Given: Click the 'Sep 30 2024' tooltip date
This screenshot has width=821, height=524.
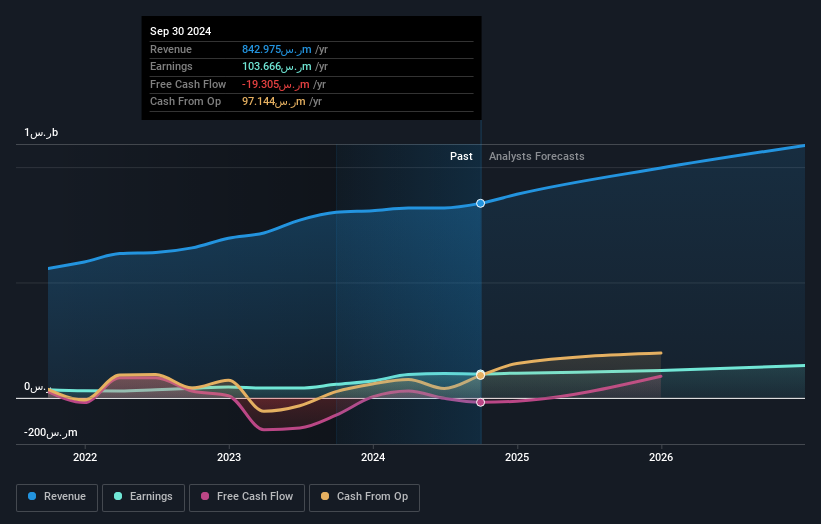Looking at the screenshot, I should click(x=181, y=31).
